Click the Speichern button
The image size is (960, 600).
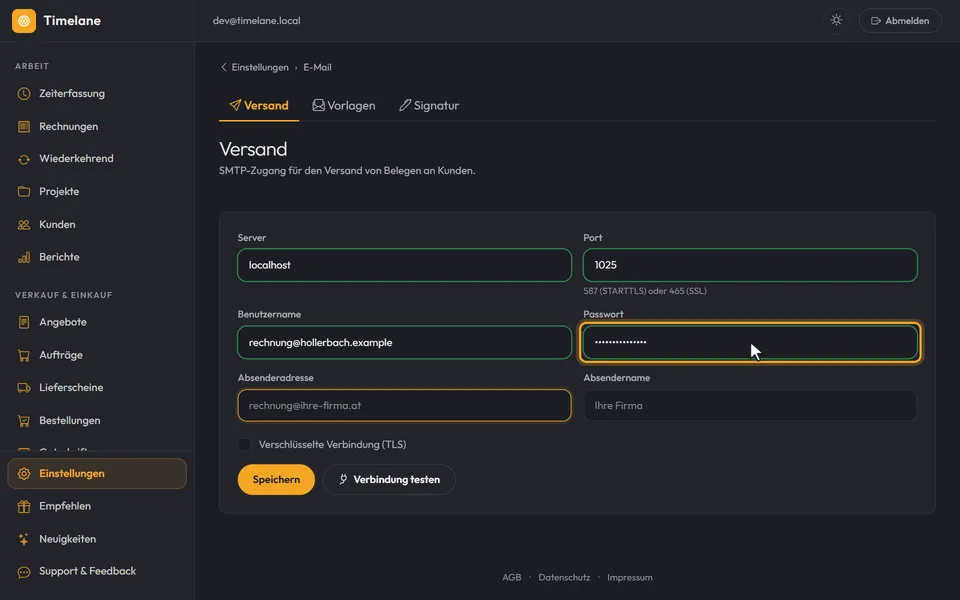coord(276,479)
